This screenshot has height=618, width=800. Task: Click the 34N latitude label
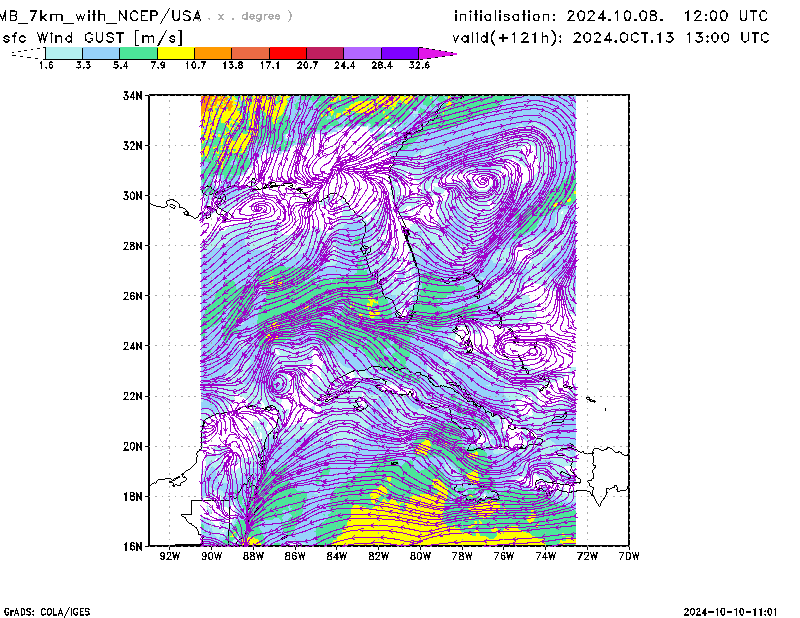click(x=133, y=95)
